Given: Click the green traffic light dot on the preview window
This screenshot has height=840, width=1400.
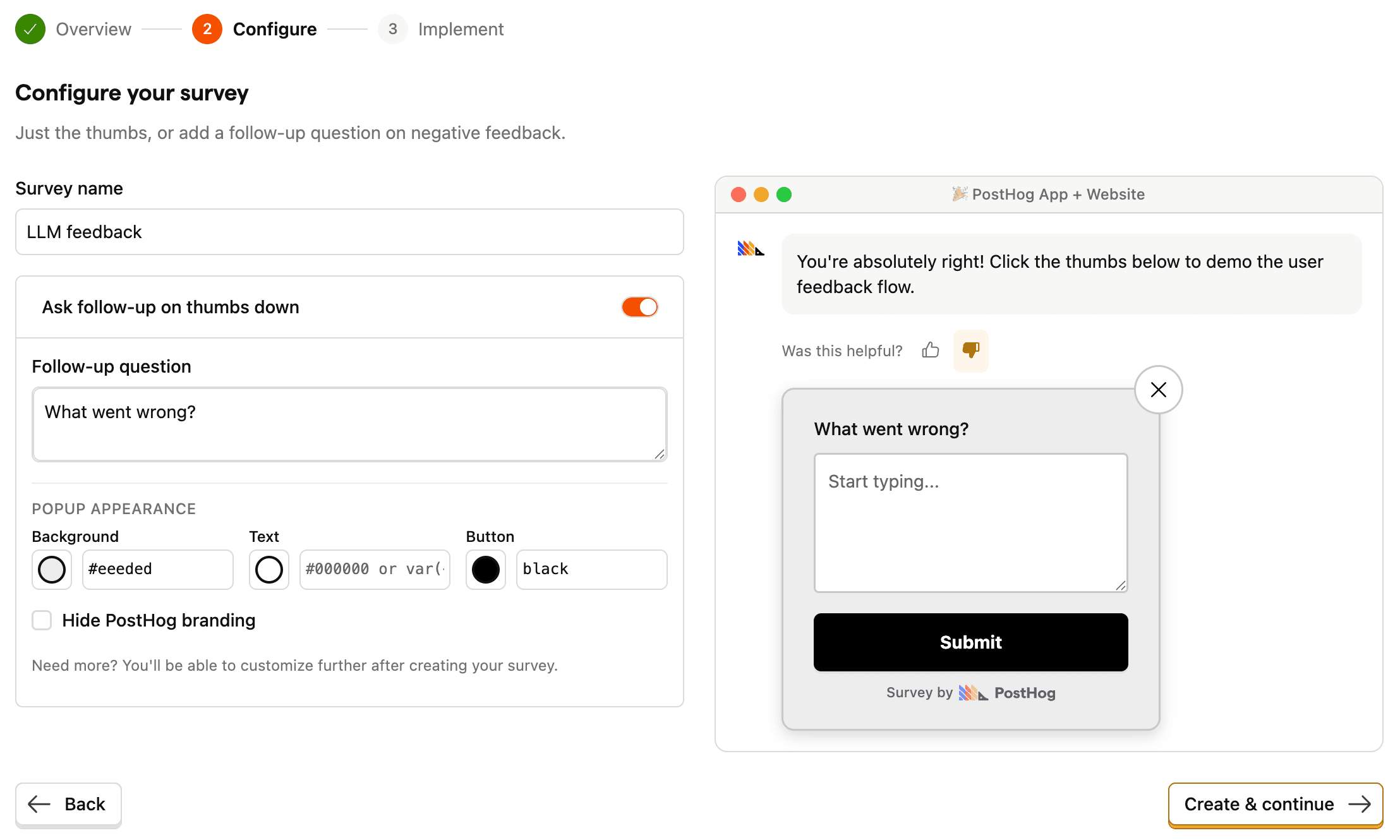Looking at the screenshot, I should pyautogui.click(x=784, y=195).
